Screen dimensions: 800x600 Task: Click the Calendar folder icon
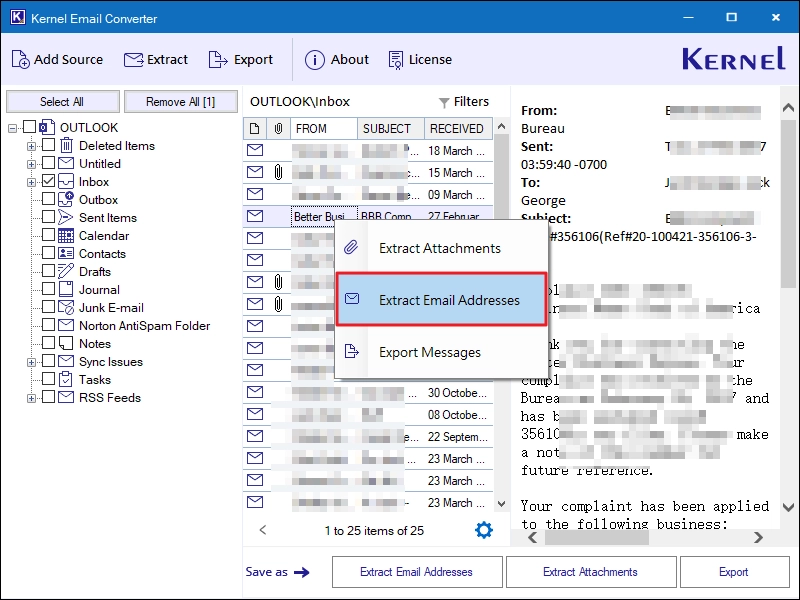[x=66, y=235]
